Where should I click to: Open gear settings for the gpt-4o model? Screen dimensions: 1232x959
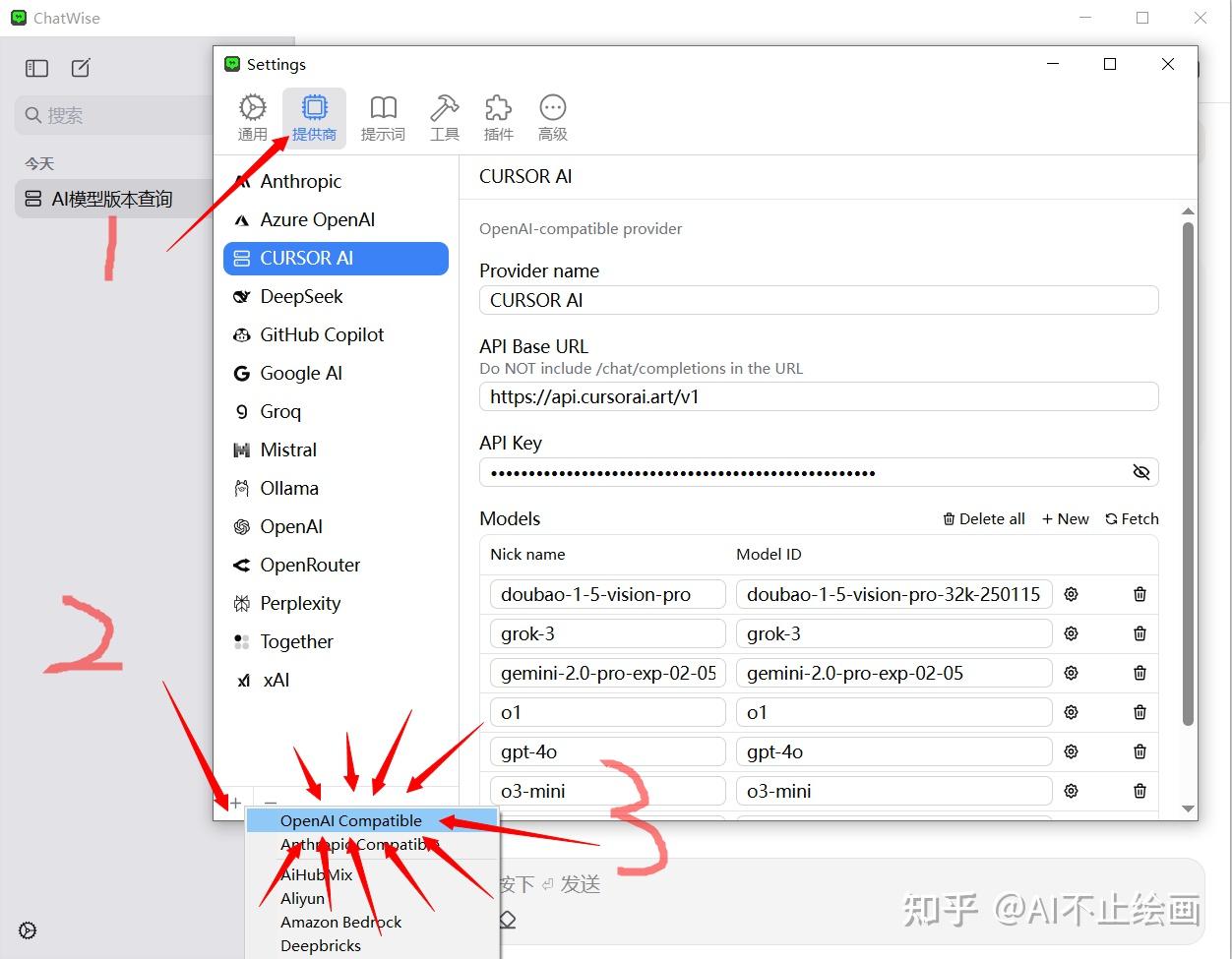(1071, 751)
